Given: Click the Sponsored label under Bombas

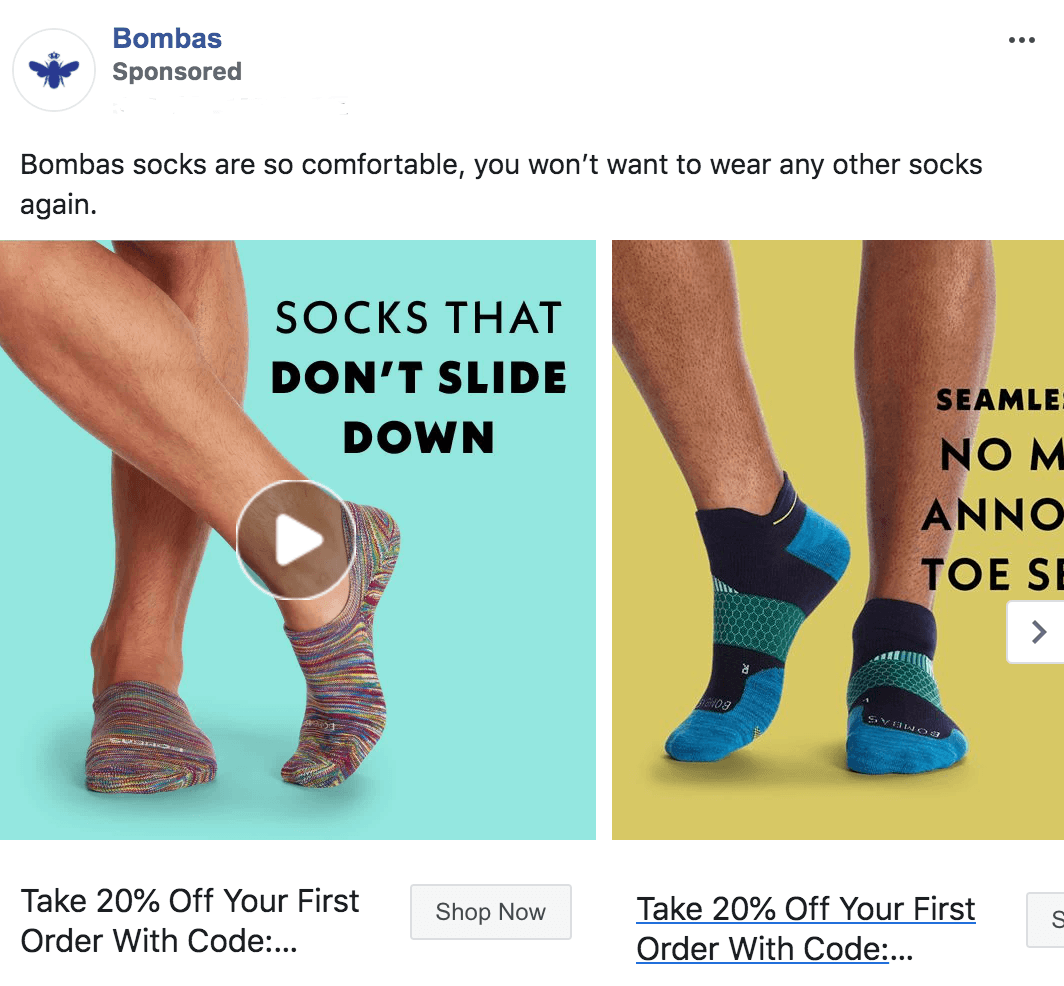Looking at the screenshot, I should [177, 72].
